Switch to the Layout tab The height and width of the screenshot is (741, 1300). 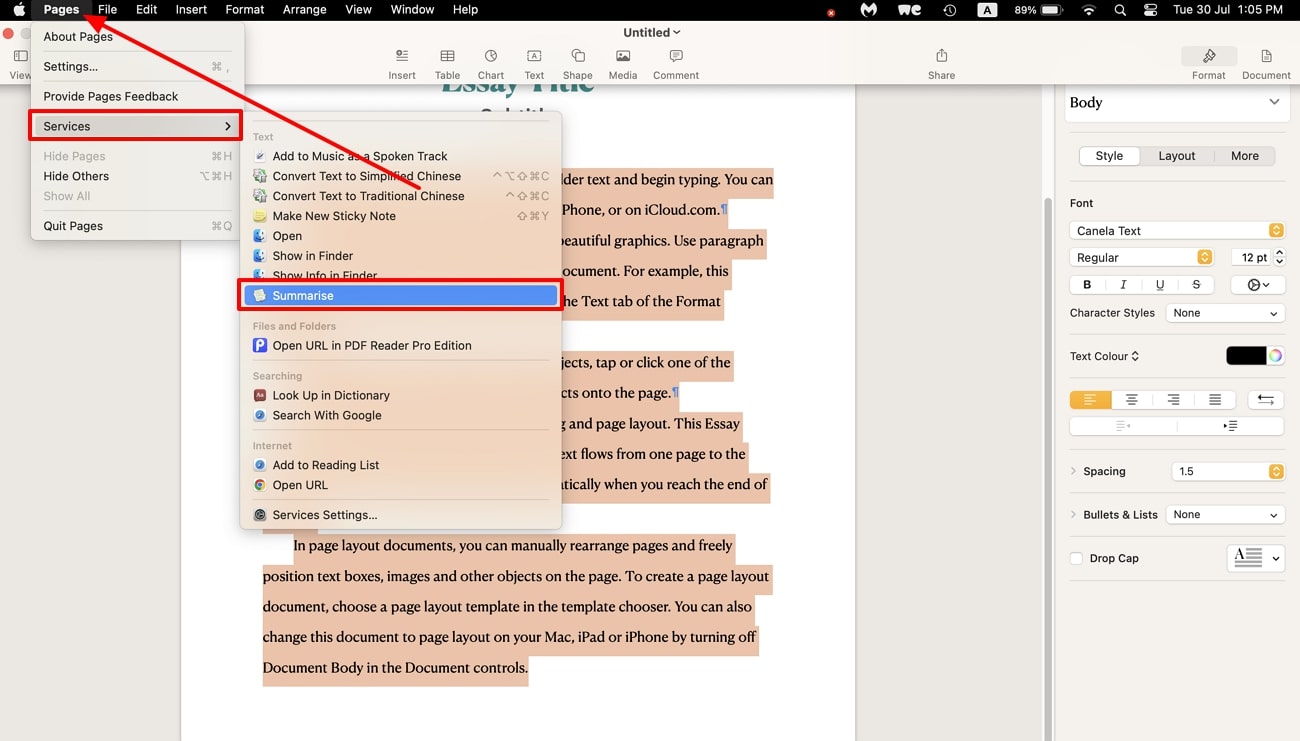[x=1177, y=156]
